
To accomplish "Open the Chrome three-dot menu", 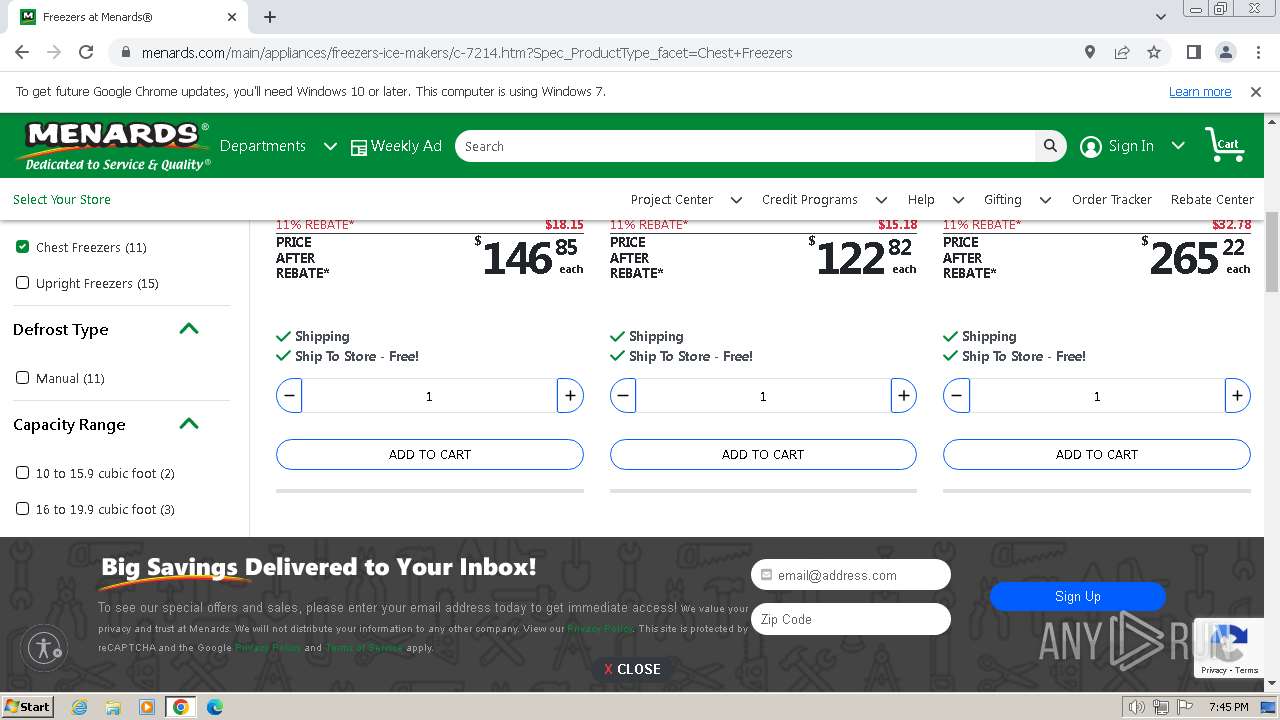I will point(1257,52).
